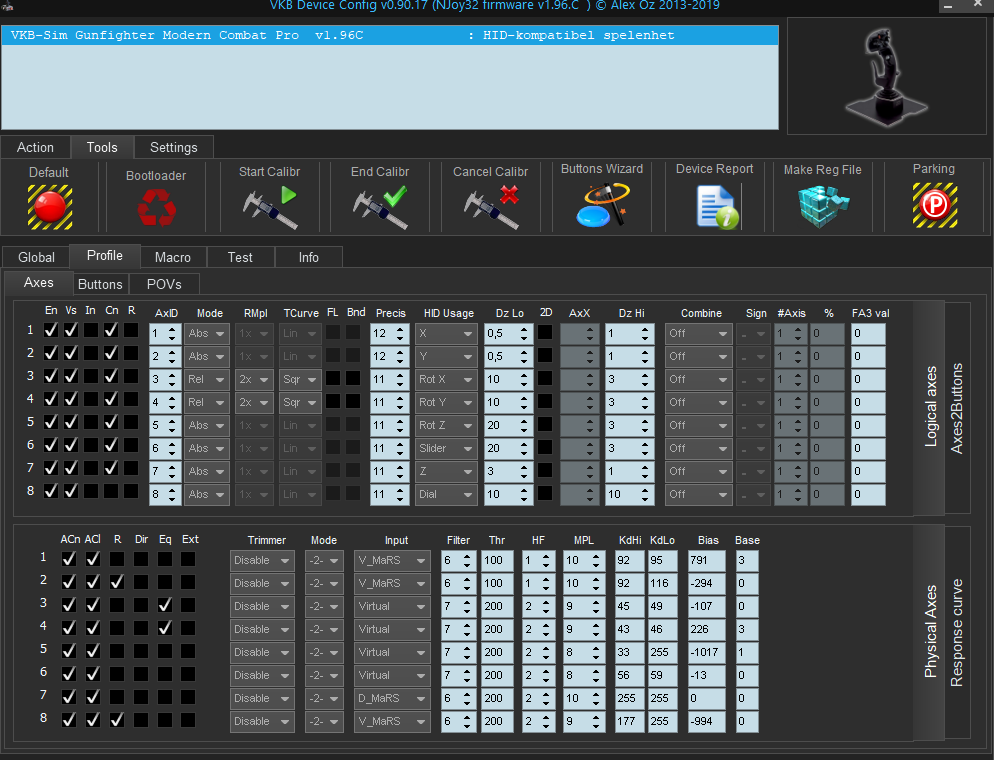Toggle R checkbox for physical axis 2
Image resolution: width=994 pixels, height=760 pixels.
117,582
